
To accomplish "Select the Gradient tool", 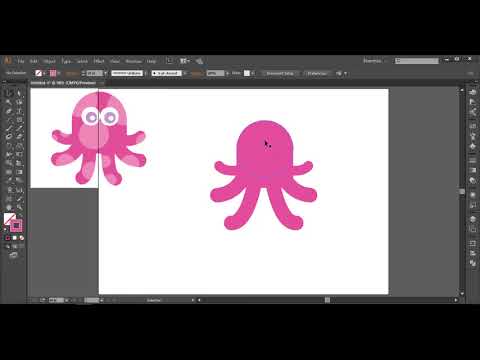I will point(19,172).
